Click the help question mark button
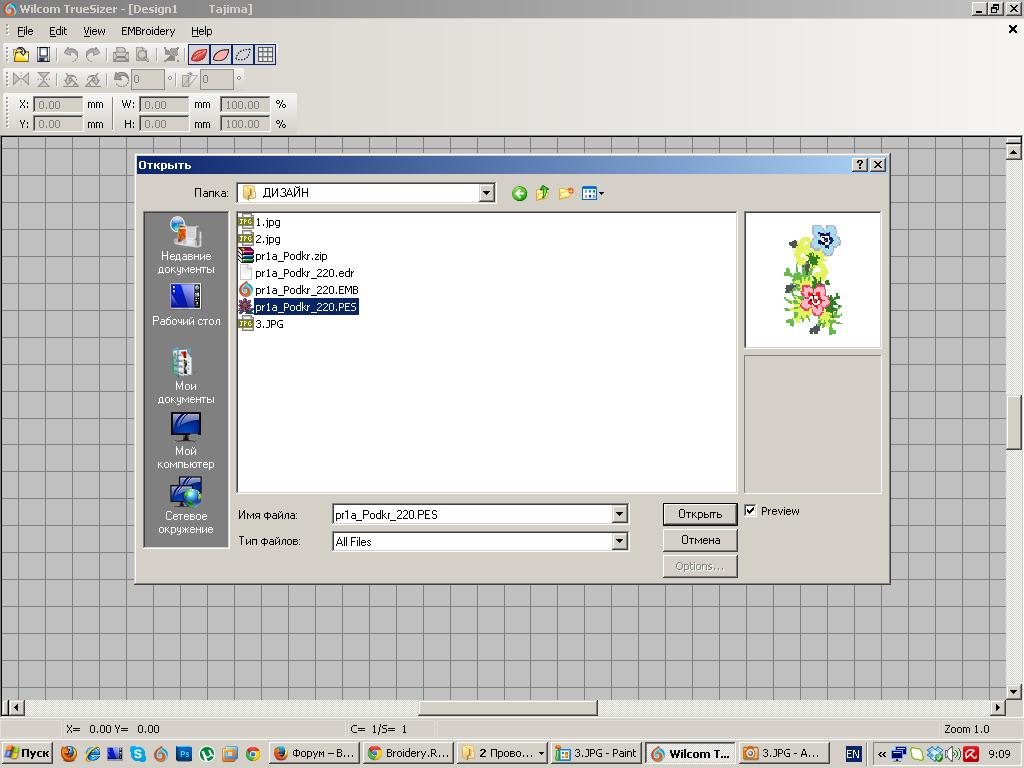The height and width of the screenshot is (768, 1024). tap(860, 165)
